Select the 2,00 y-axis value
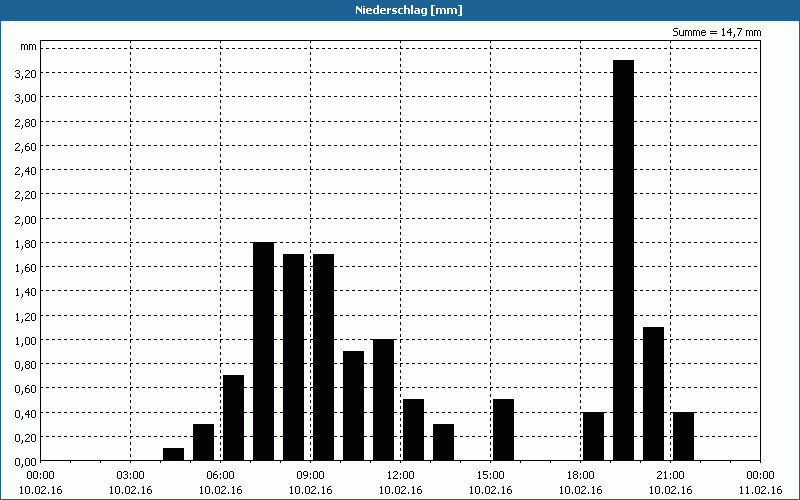This screenshot has width=800, height=500. (x=26, y=219)
